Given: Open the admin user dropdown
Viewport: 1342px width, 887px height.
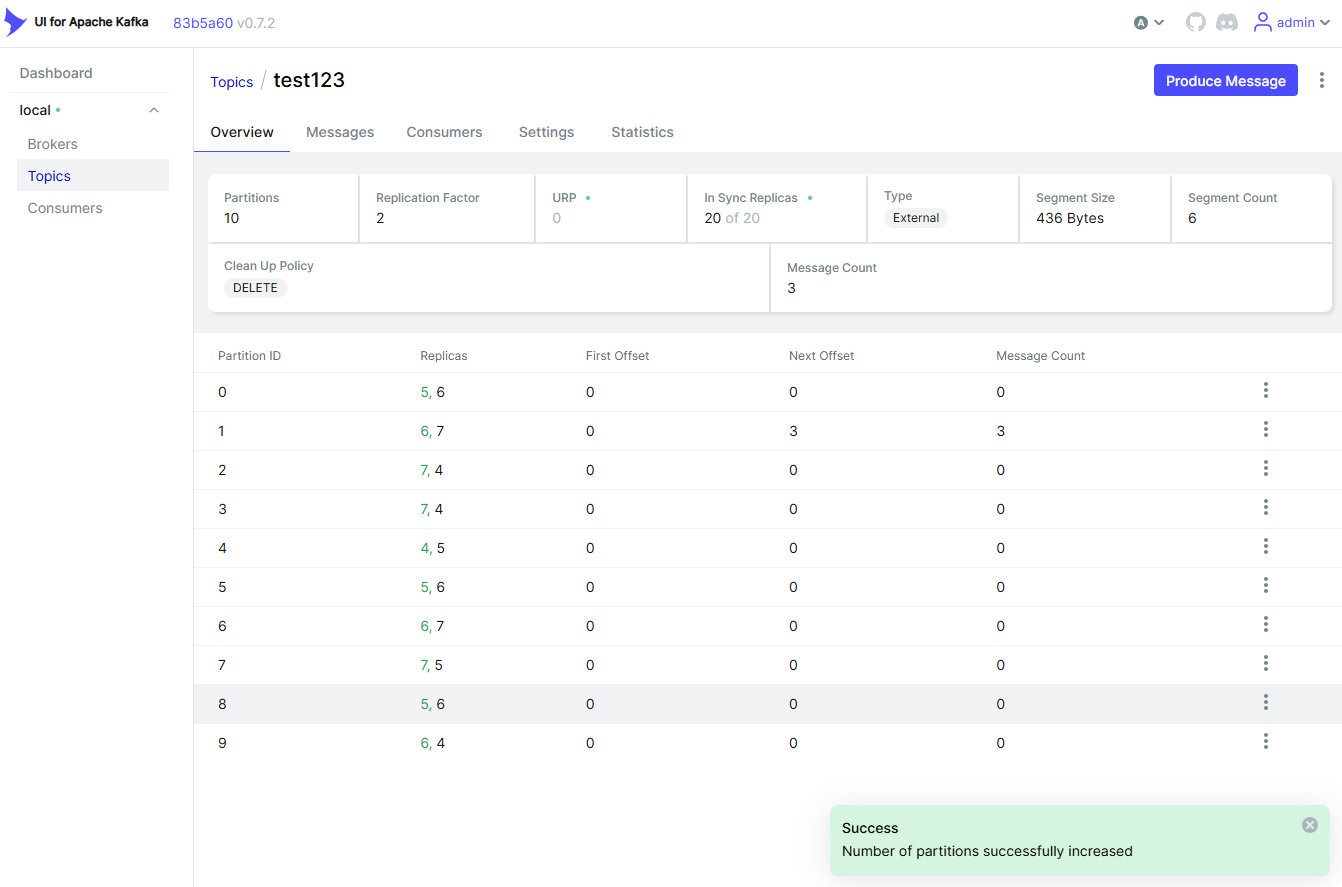Looking at the screenshot, I should click(1293, 22).
